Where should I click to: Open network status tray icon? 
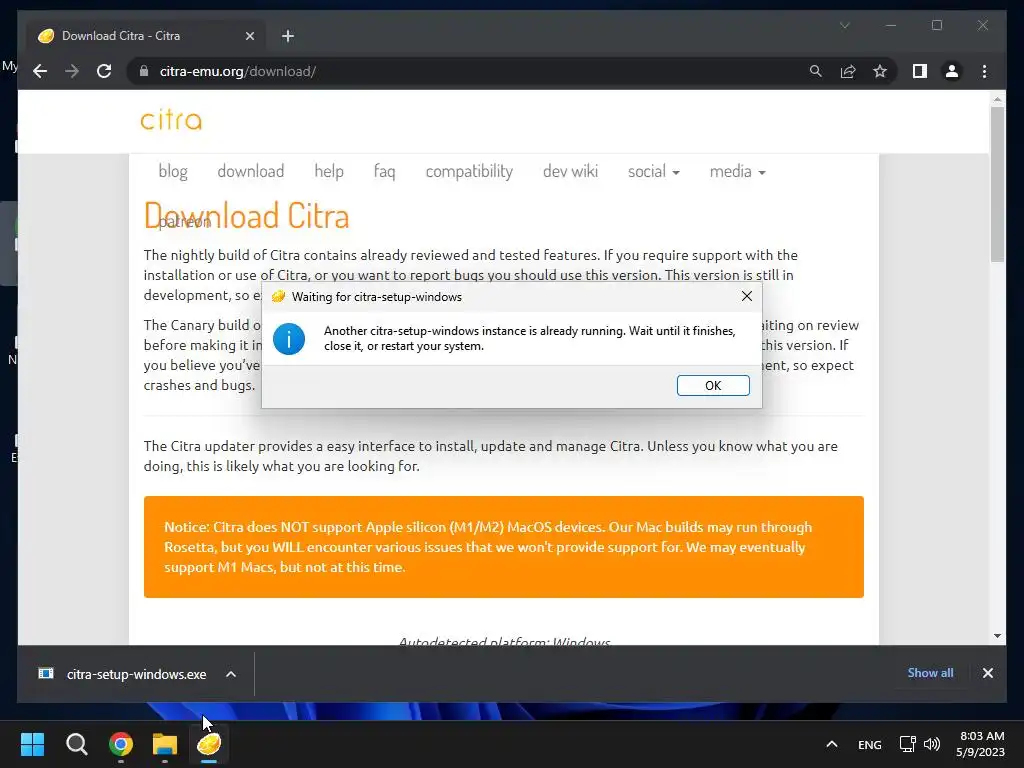tap(907, 744)
